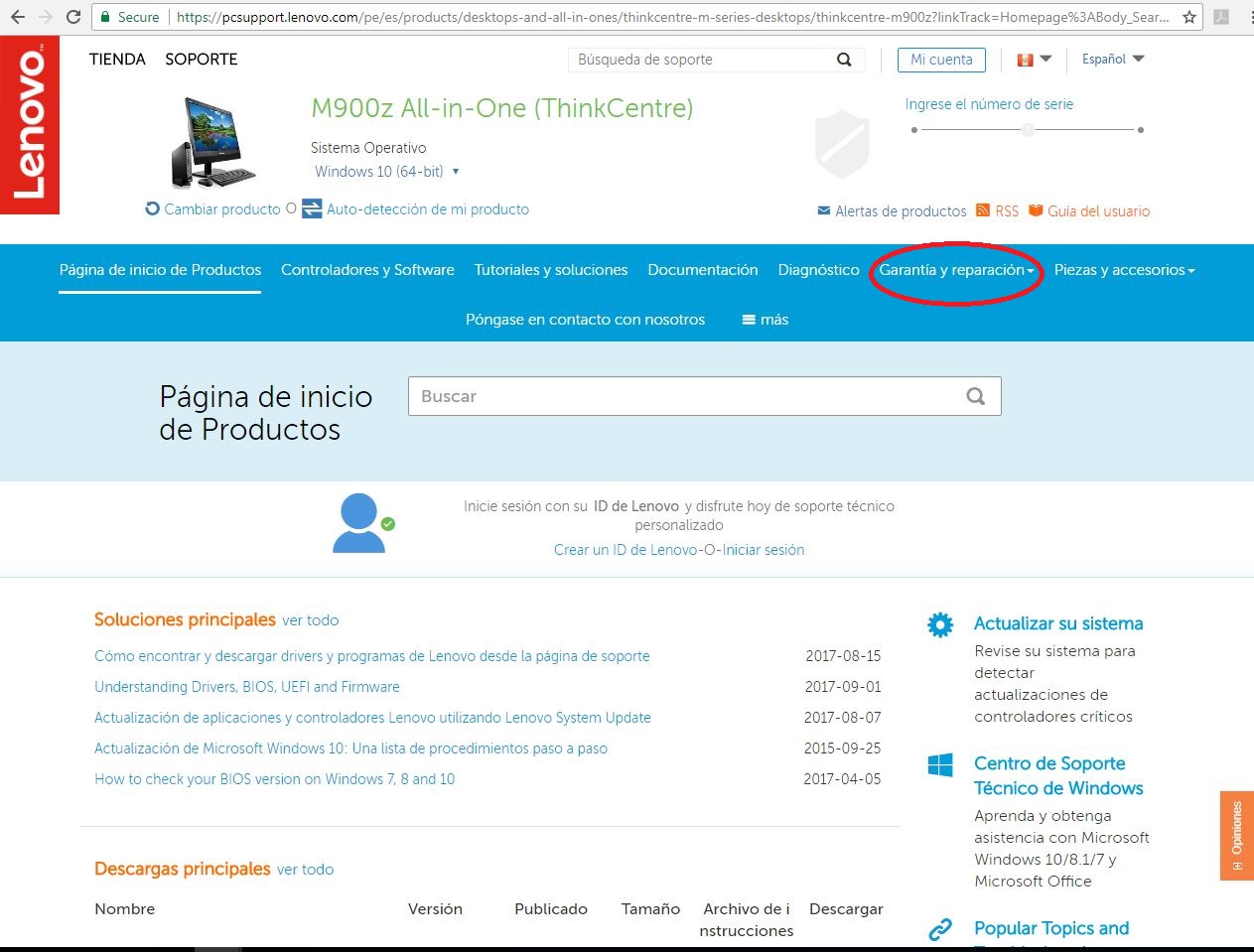Click the SOPORTE menu item
The width and height of the screenshot is (1254, 952).
(x=202, y=59)
